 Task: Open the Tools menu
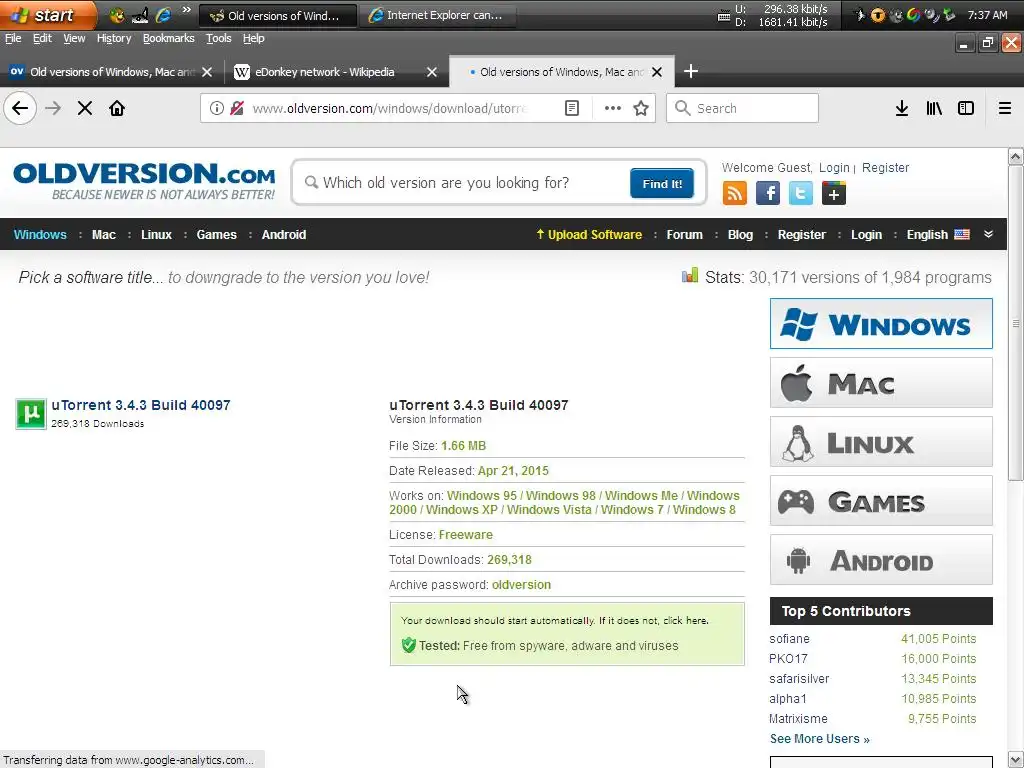click(x=219, y=38)
